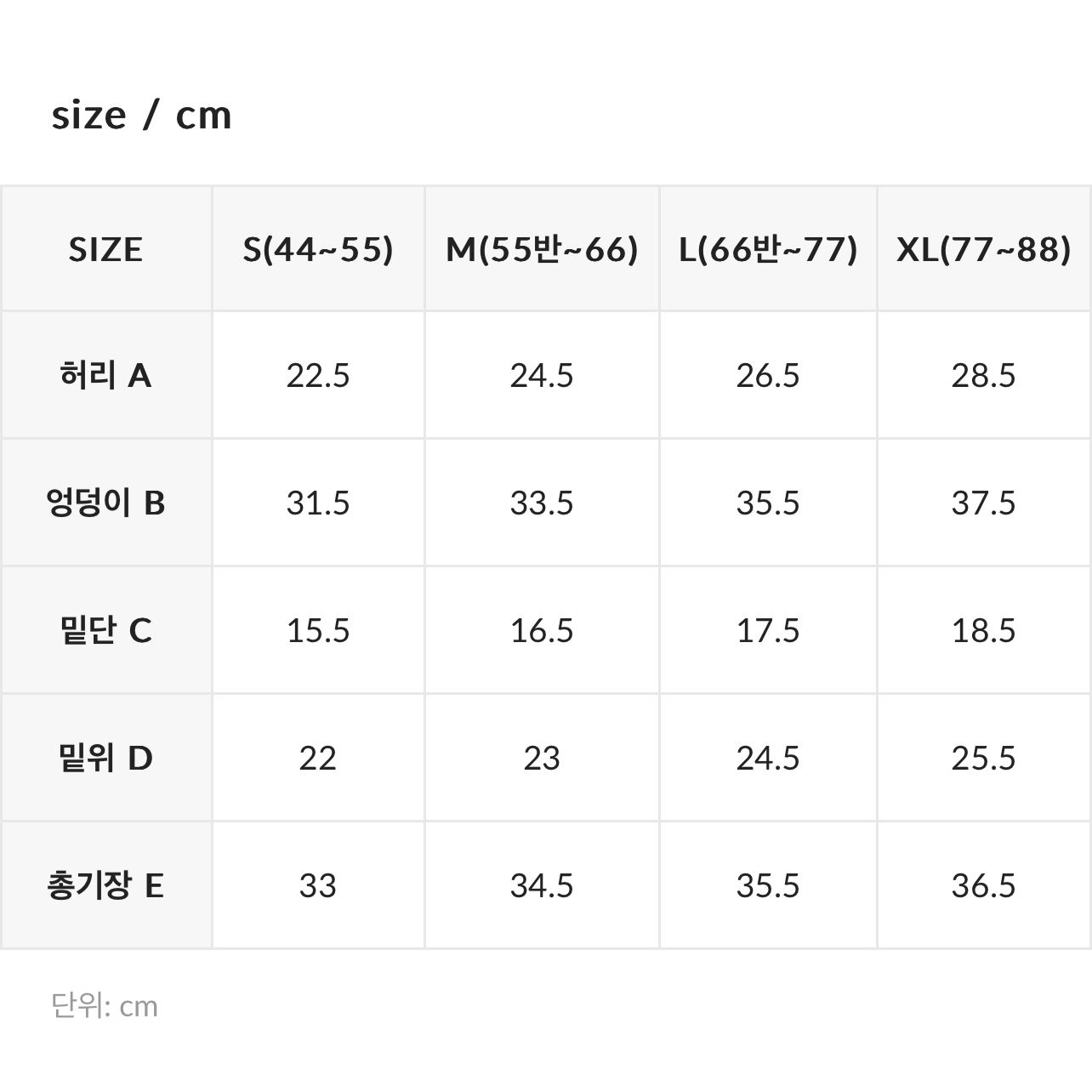Select the XL(77~88) column header
Viewport: 1092px width, 1092px height.
point(983,249)
